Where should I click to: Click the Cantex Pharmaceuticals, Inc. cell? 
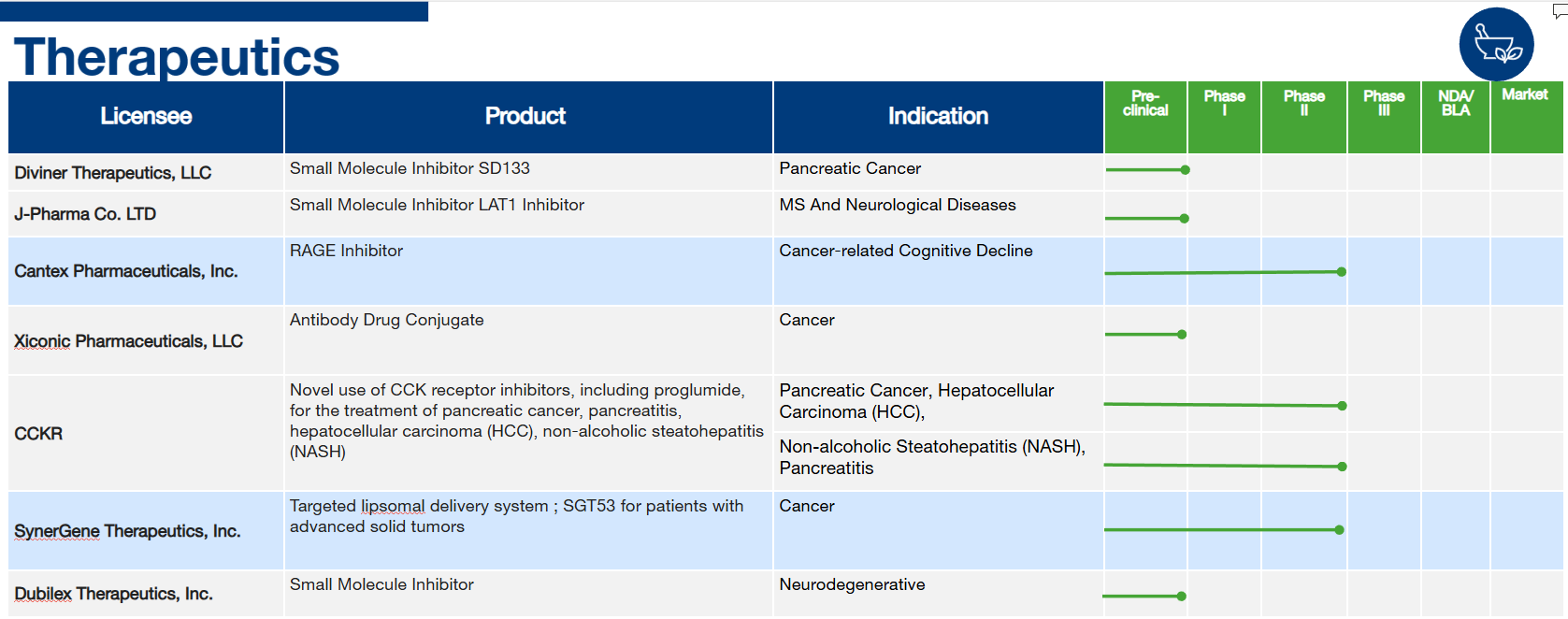click(146, 271)
